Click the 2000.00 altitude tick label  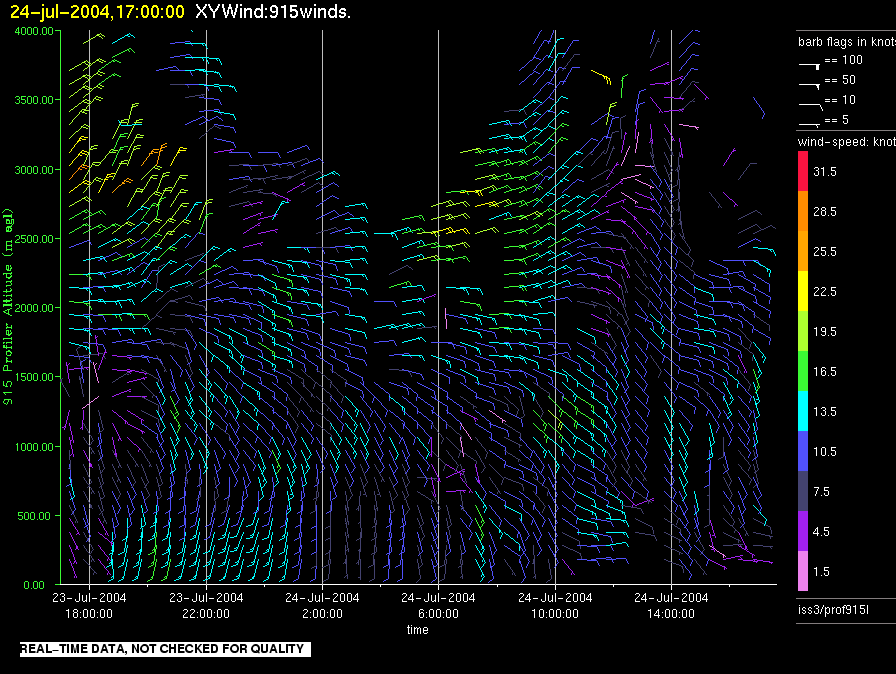[34, 308]
